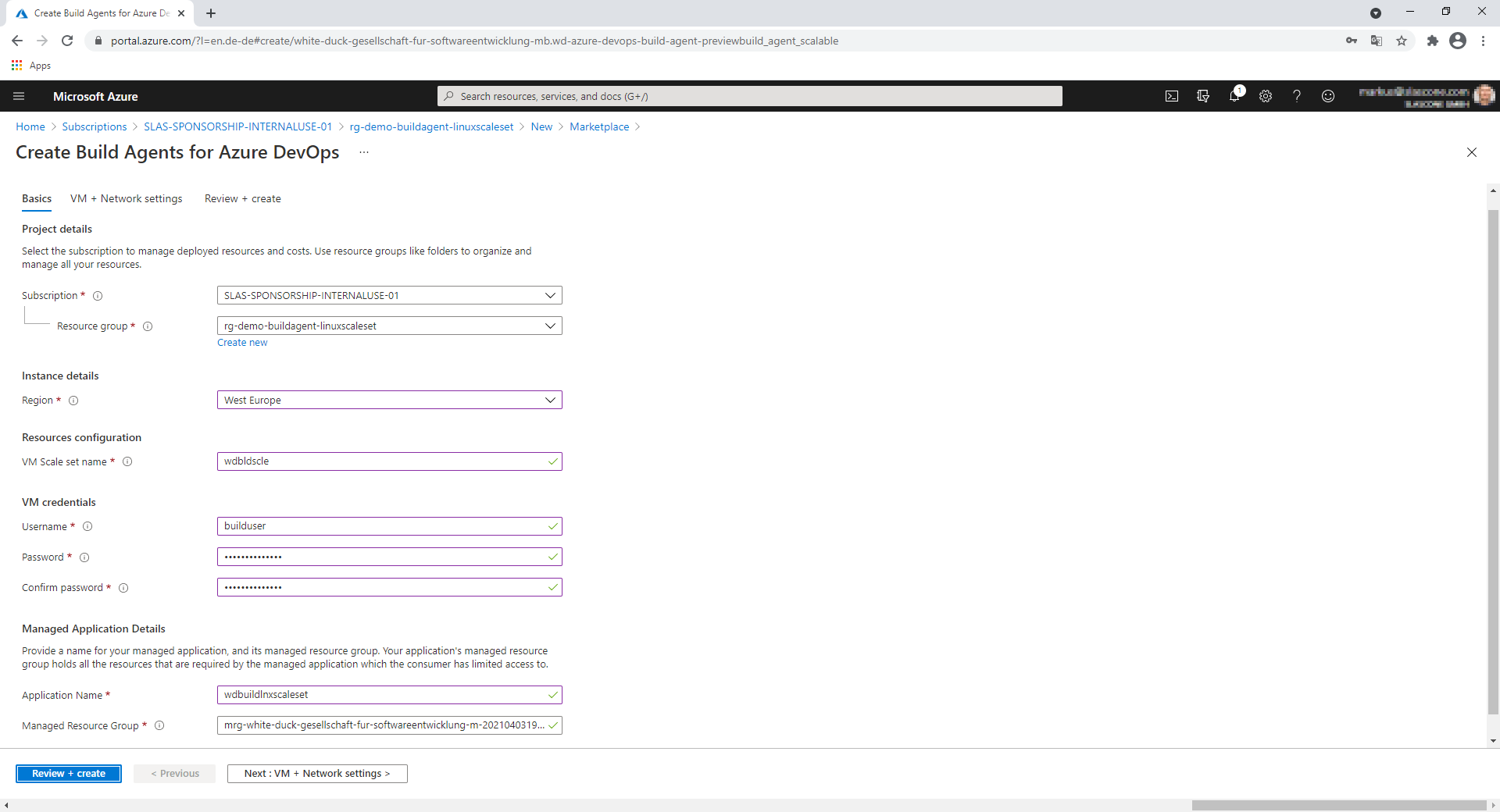Click the info icon next to Confirm password
1500x812 pixels.
pyautogui.click(x=123, y=588)
